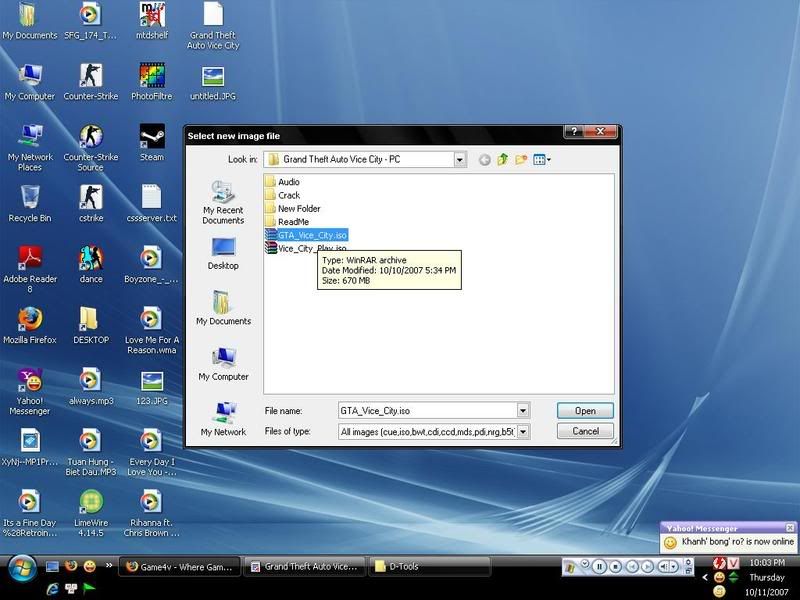The image size is (800, 600).
Task: Select the Love Me For A Reason.wma file
Action: pyautogui.click(x=152, y=331)
